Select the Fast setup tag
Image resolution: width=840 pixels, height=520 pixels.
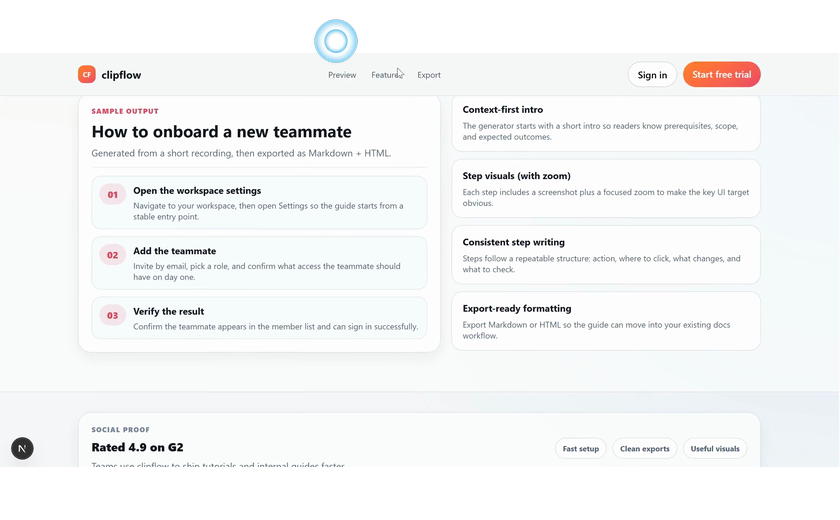581,448
